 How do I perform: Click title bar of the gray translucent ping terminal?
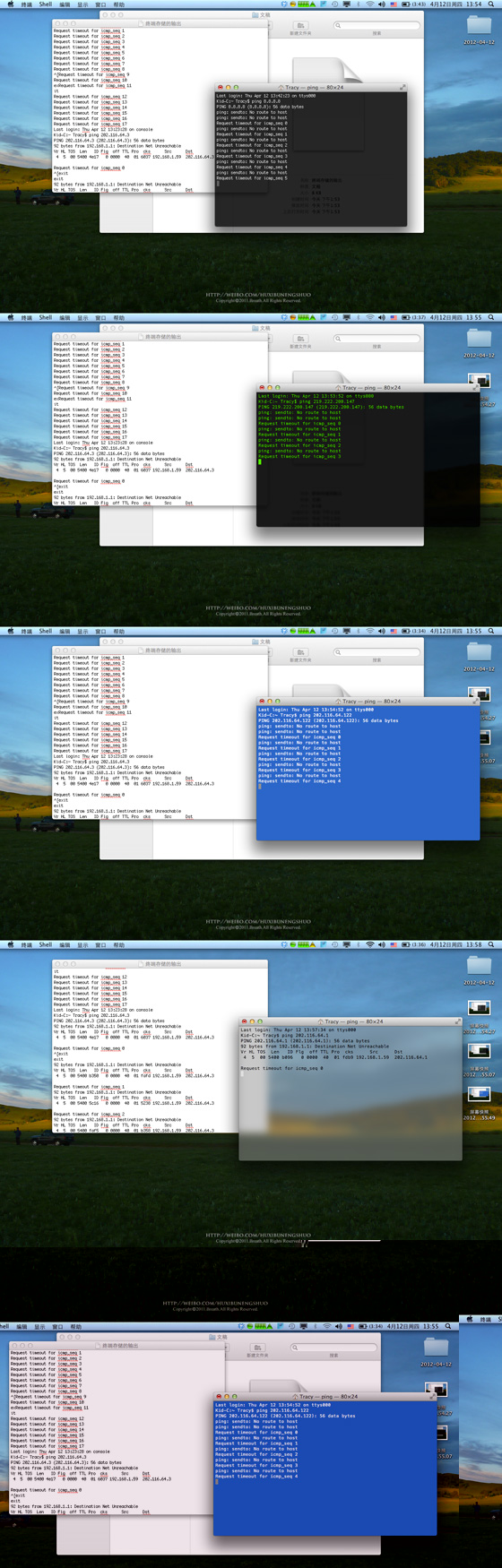pyautogui.click(x=351, y=1021)
